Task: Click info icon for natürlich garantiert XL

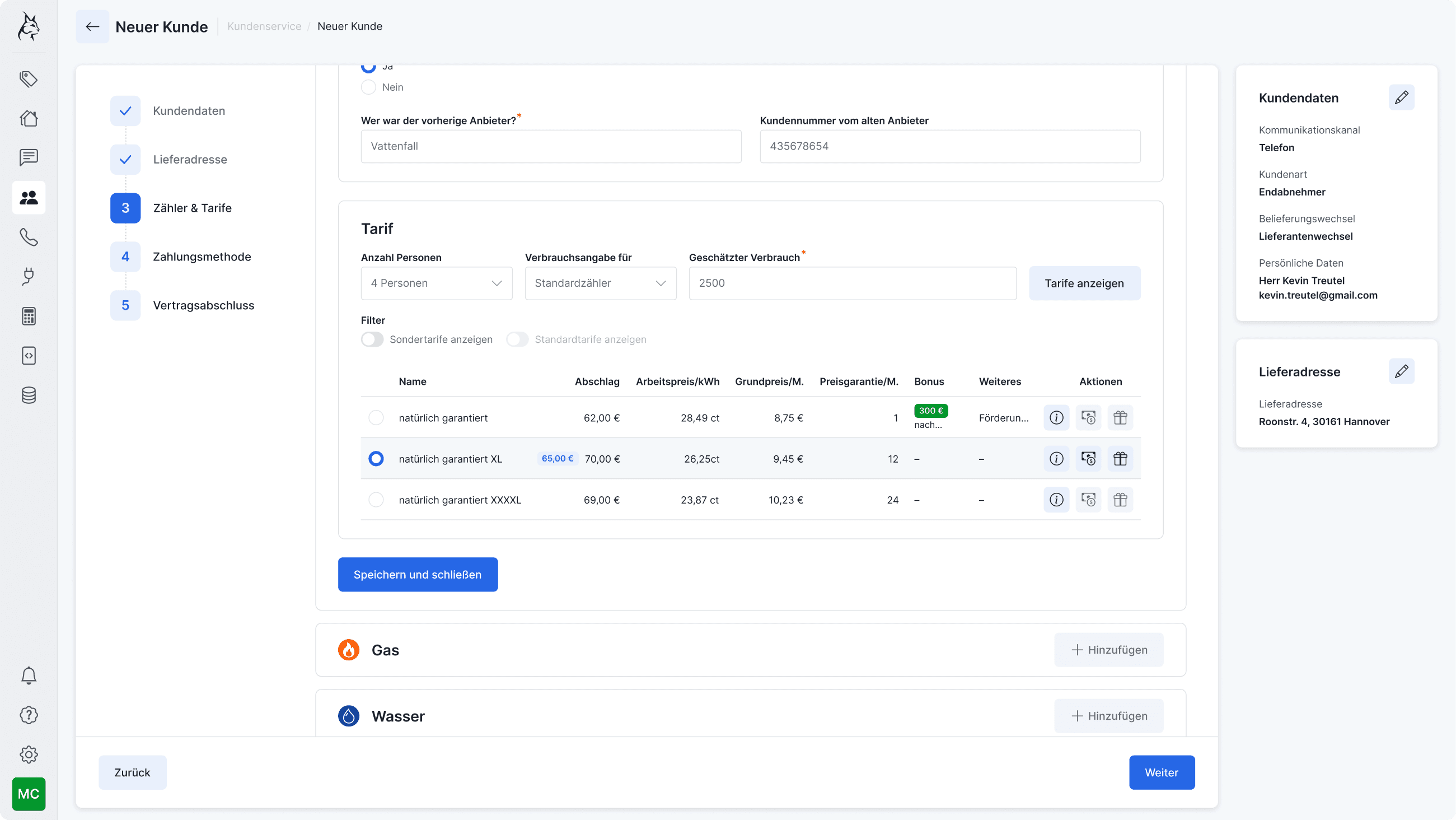Action: 1056,459
